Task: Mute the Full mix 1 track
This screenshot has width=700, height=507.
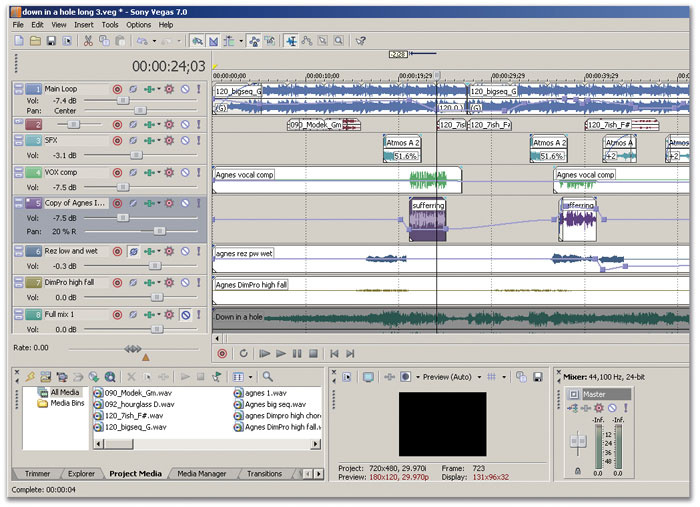Action: 184,314
